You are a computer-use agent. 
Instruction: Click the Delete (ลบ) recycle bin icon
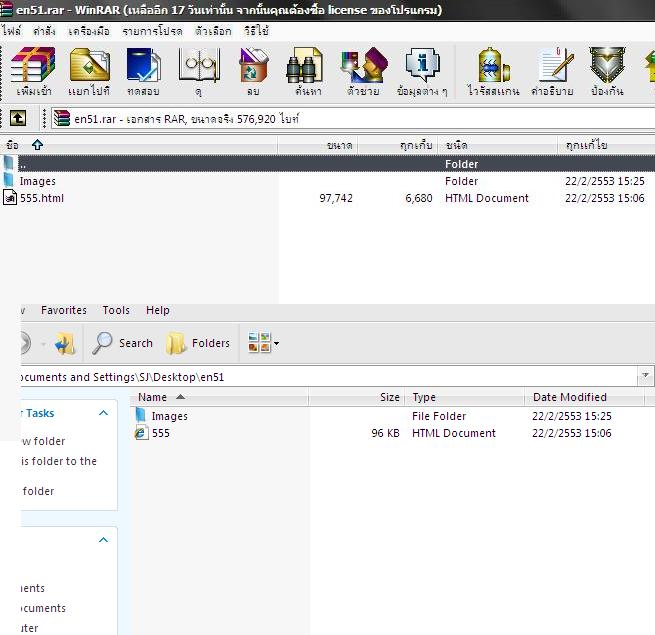pos(254,65)
